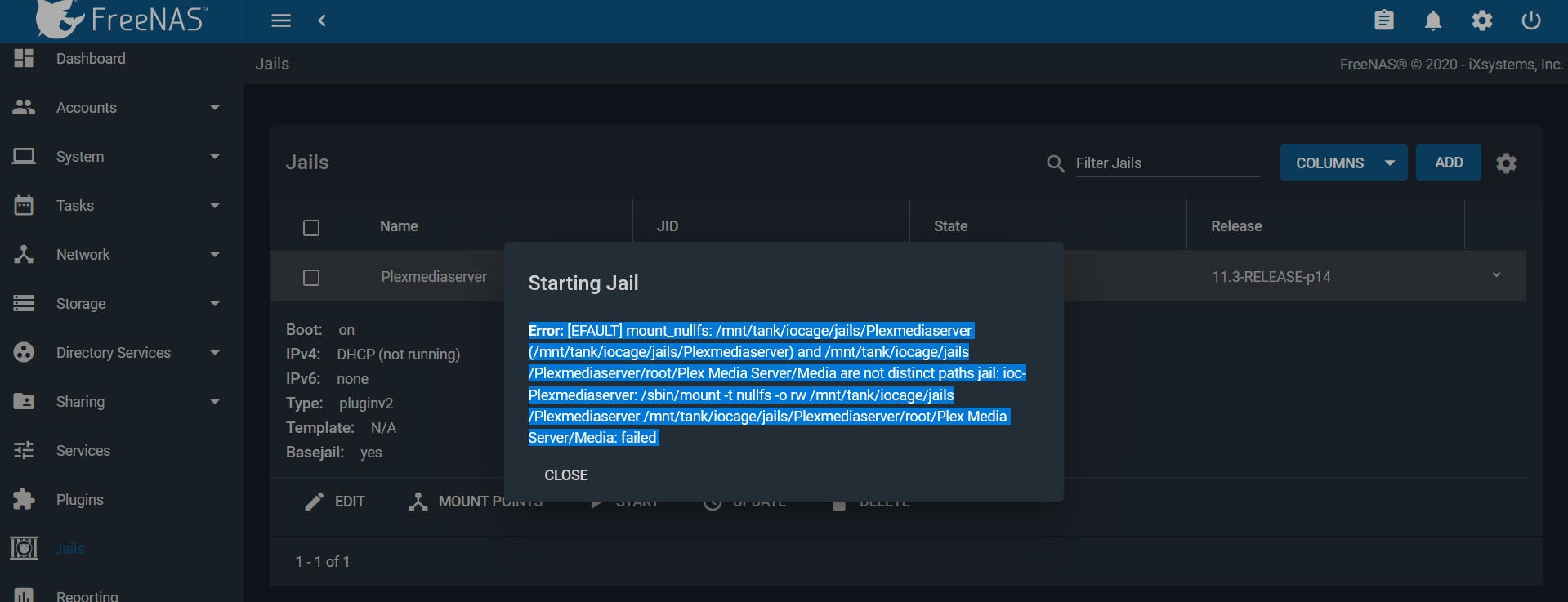This screenshot has height=602, width=1568.
Task: Click the EDIT button label
Action: click(x=350, y=502)
